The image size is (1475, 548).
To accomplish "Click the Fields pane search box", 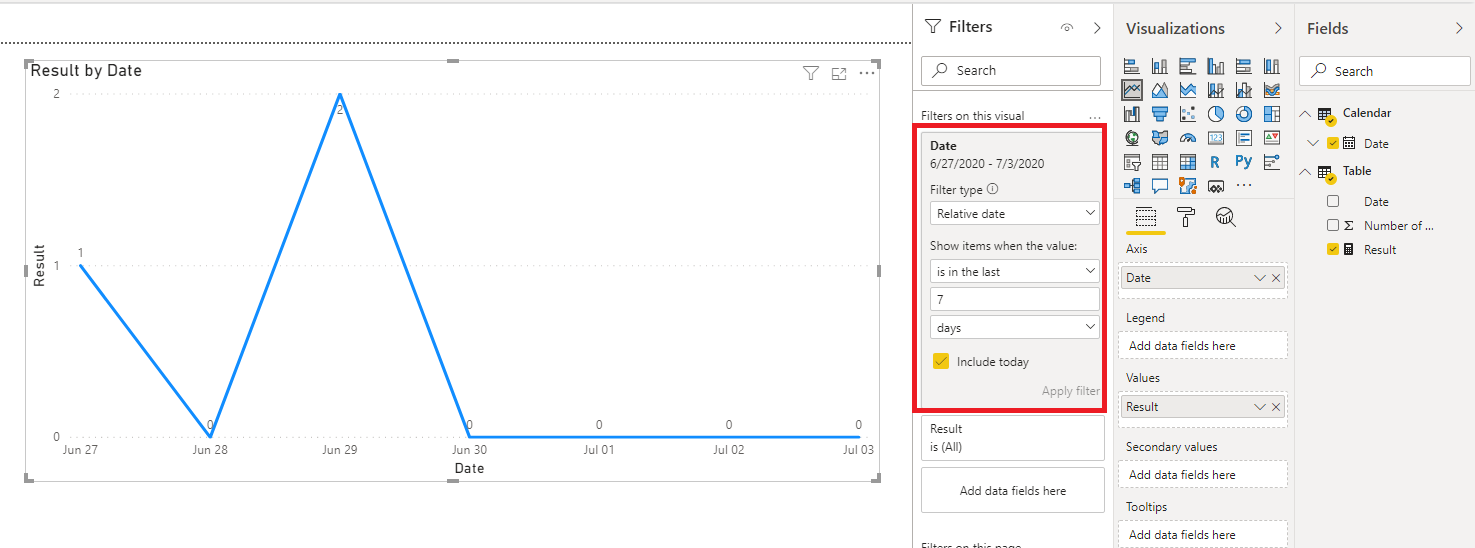I will point(1385,71).
